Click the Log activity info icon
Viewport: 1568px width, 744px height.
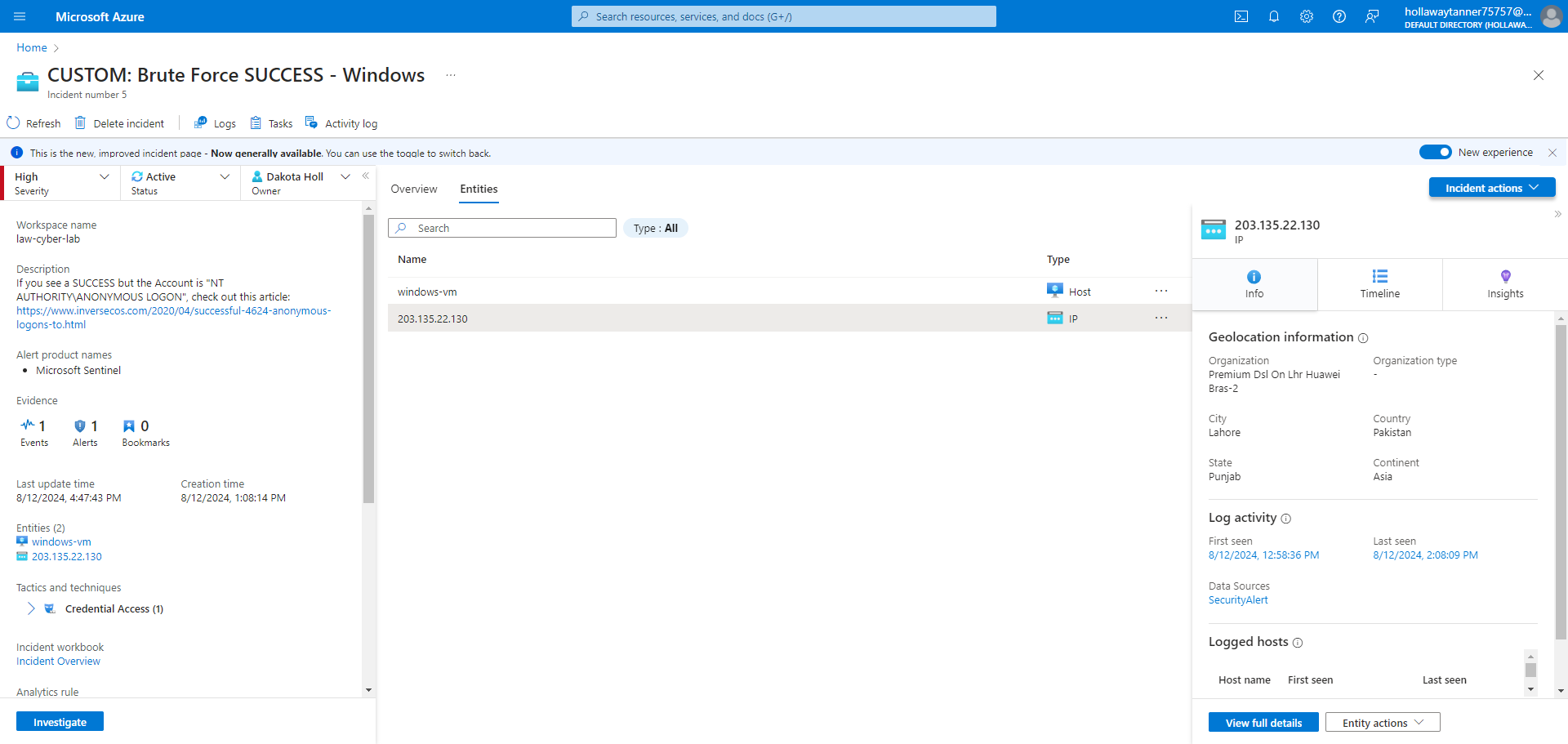[x=1286, y=519]
